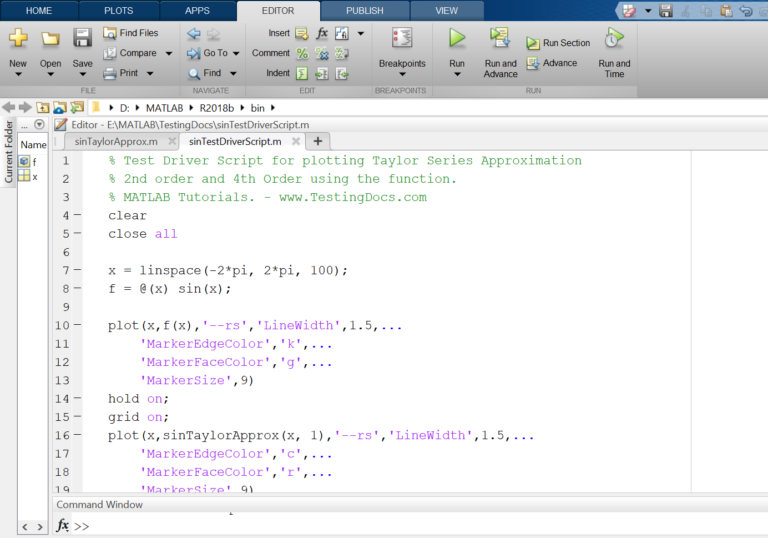
Task: Toggle breakpoint dash at line 7
Action: (x=77, y=270)
